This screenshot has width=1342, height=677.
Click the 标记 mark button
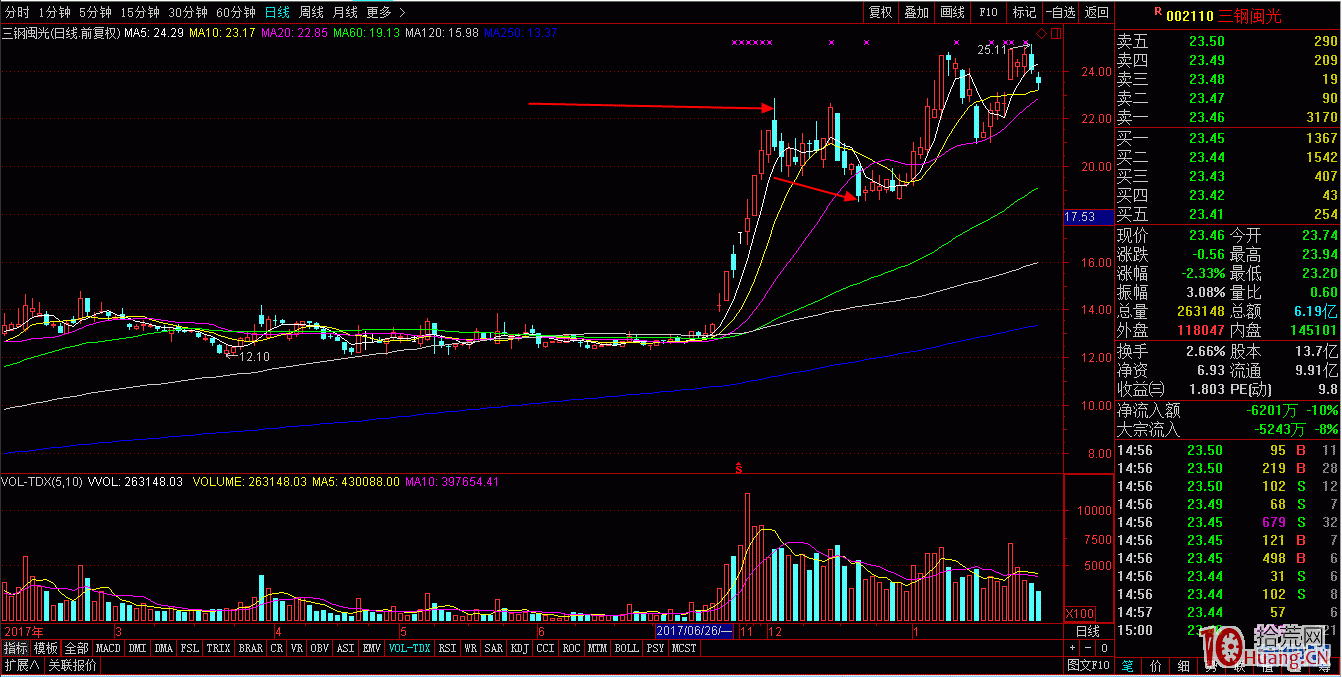[x=1024, y=13]
